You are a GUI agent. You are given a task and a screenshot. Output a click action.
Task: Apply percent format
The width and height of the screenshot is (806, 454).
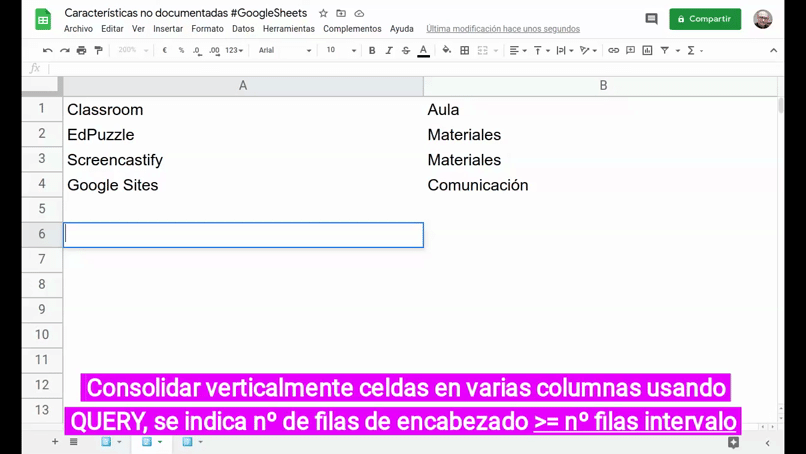[x=181, y=50]
